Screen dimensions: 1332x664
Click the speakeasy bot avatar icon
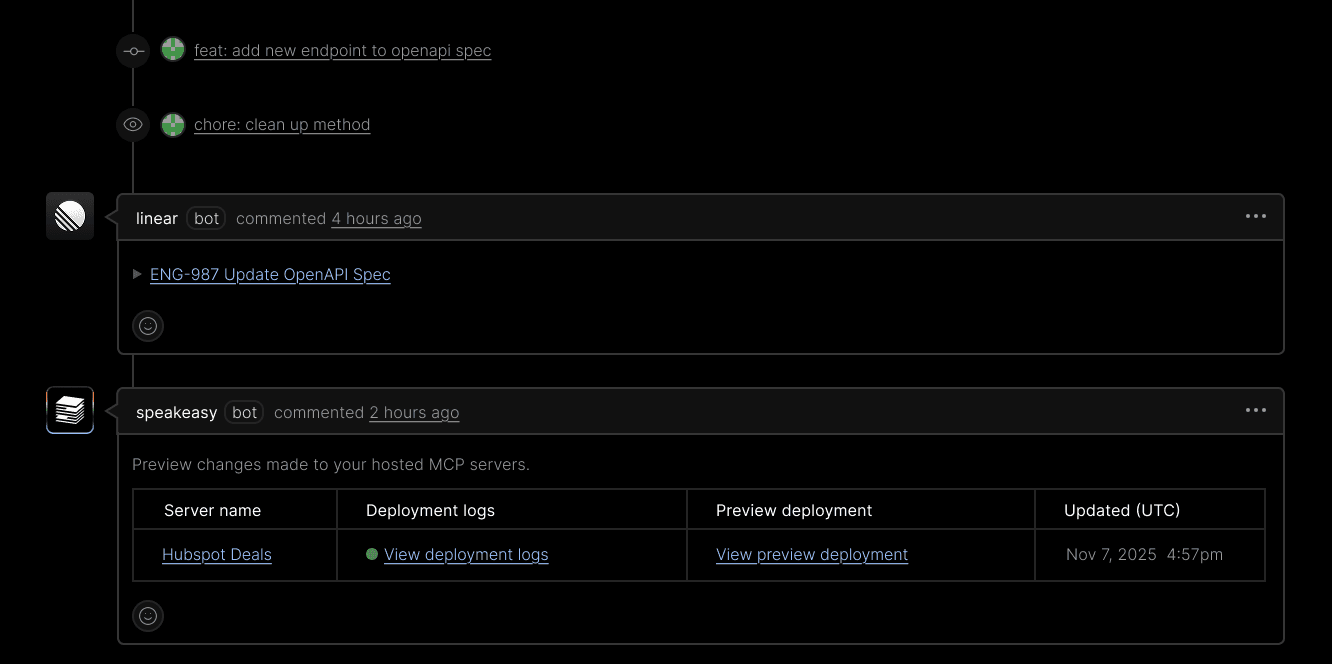tap(69, 410)
